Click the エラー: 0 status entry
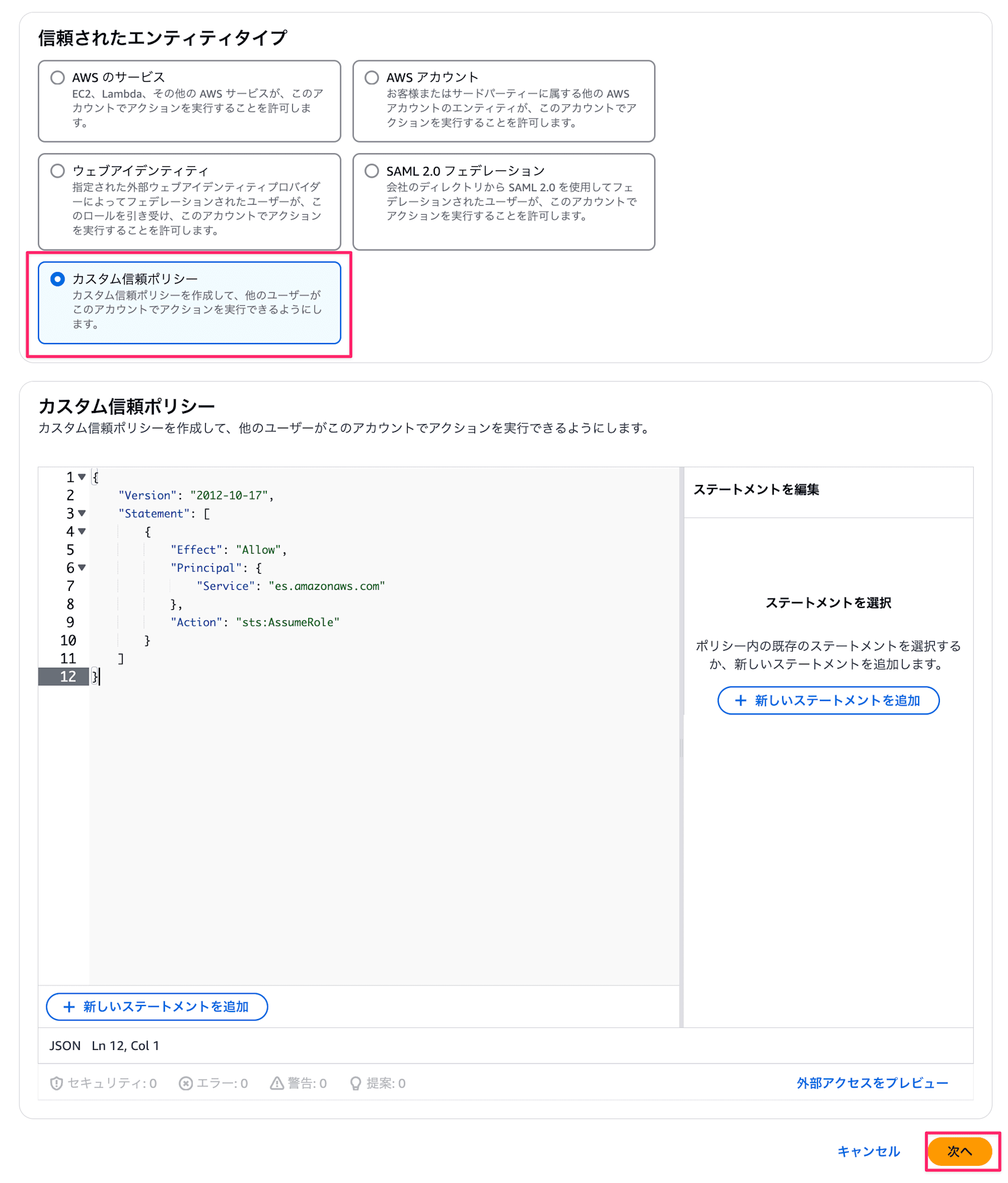This screenshot has width=1008, height=1183. coord(214,1083)
